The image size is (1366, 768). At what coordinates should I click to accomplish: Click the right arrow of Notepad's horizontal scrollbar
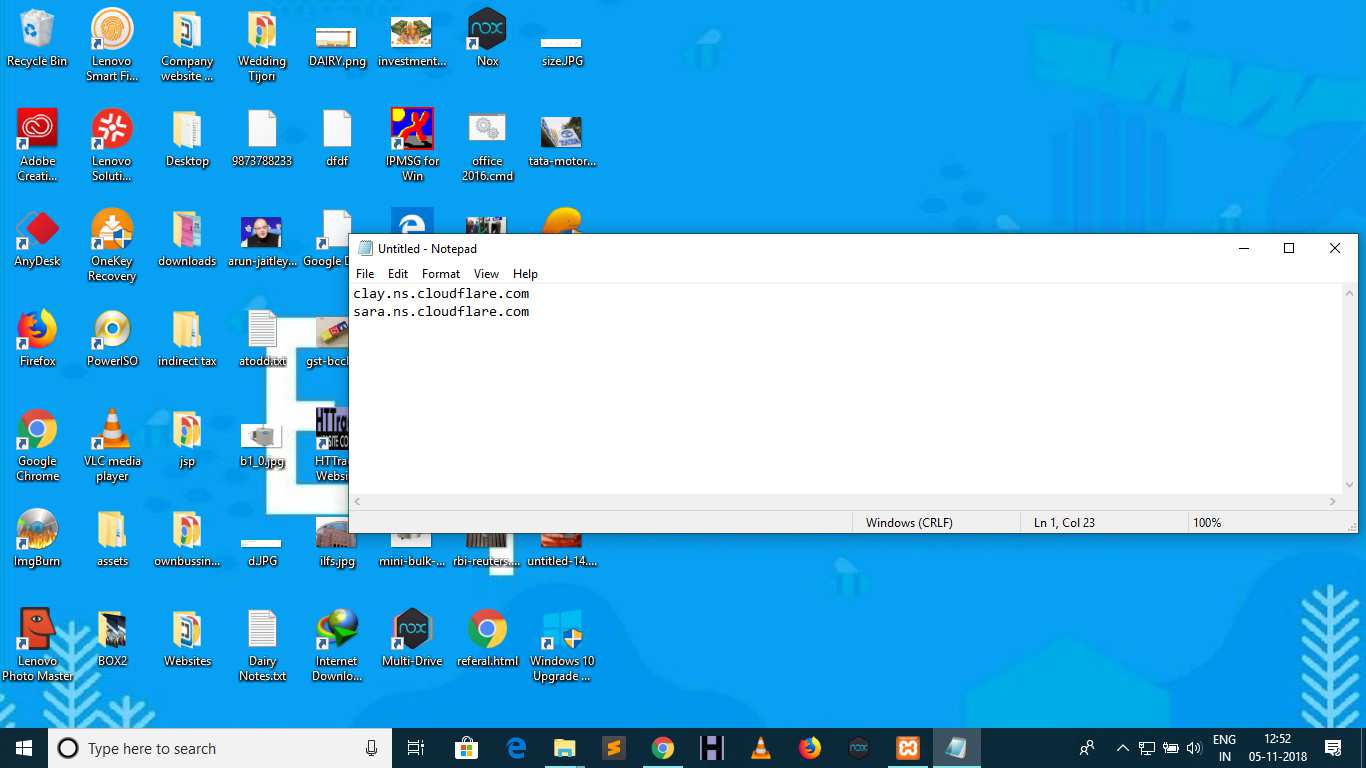point(1333,502)
